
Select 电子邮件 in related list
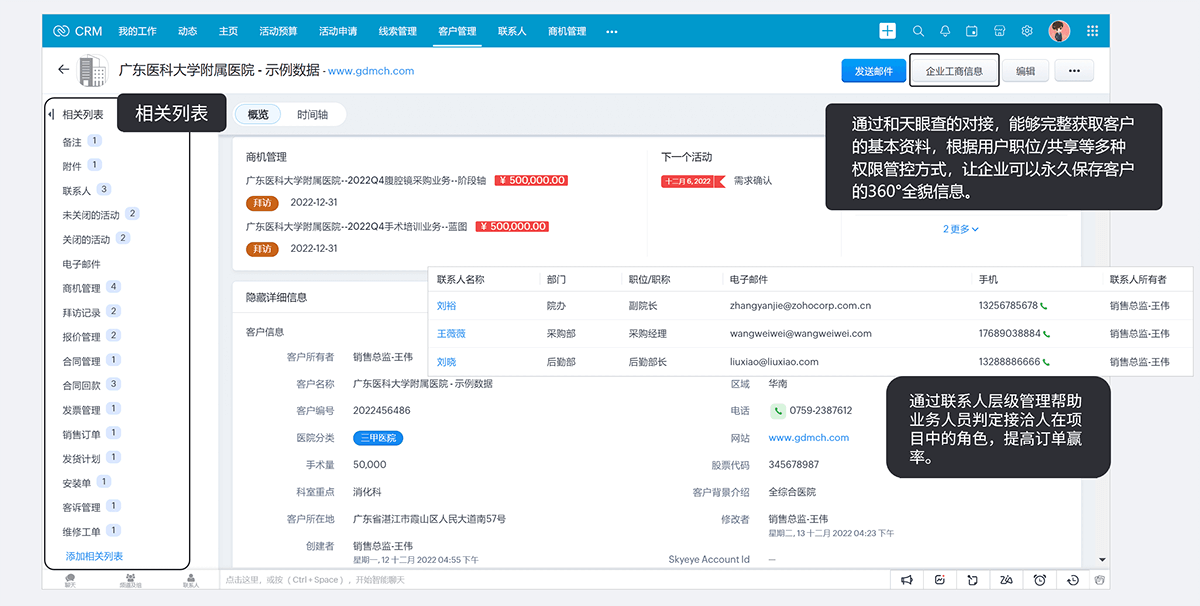(81, 264)
